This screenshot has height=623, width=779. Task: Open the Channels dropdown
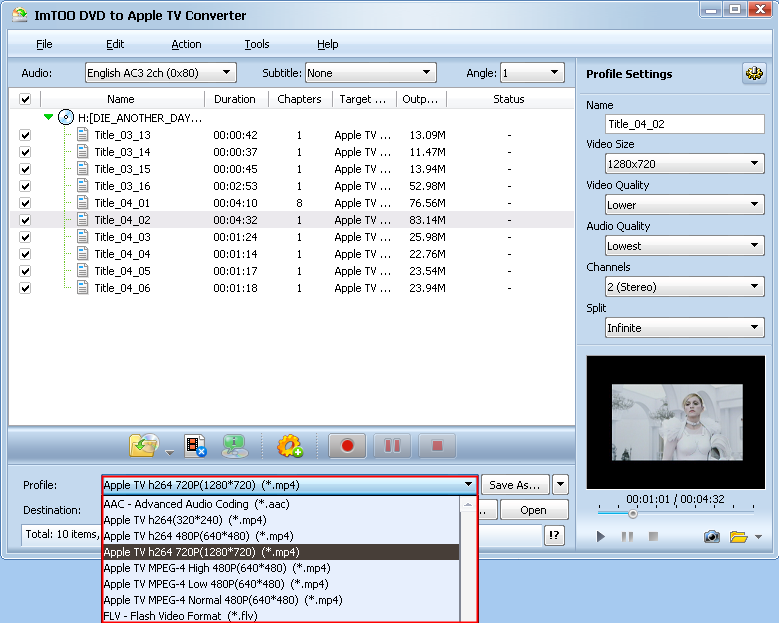[684, 287]
